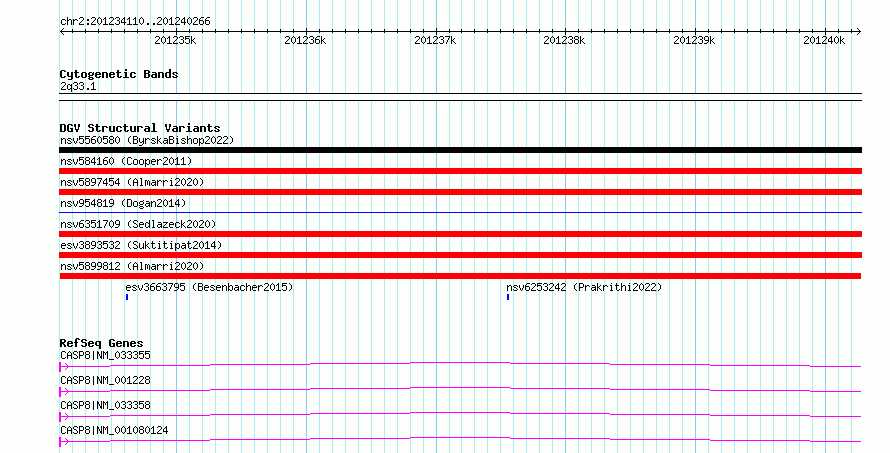This screenshot has width=890, height=453.
Task: Open the nsv5899812 (Almarri2020) label
Action: 132,266
